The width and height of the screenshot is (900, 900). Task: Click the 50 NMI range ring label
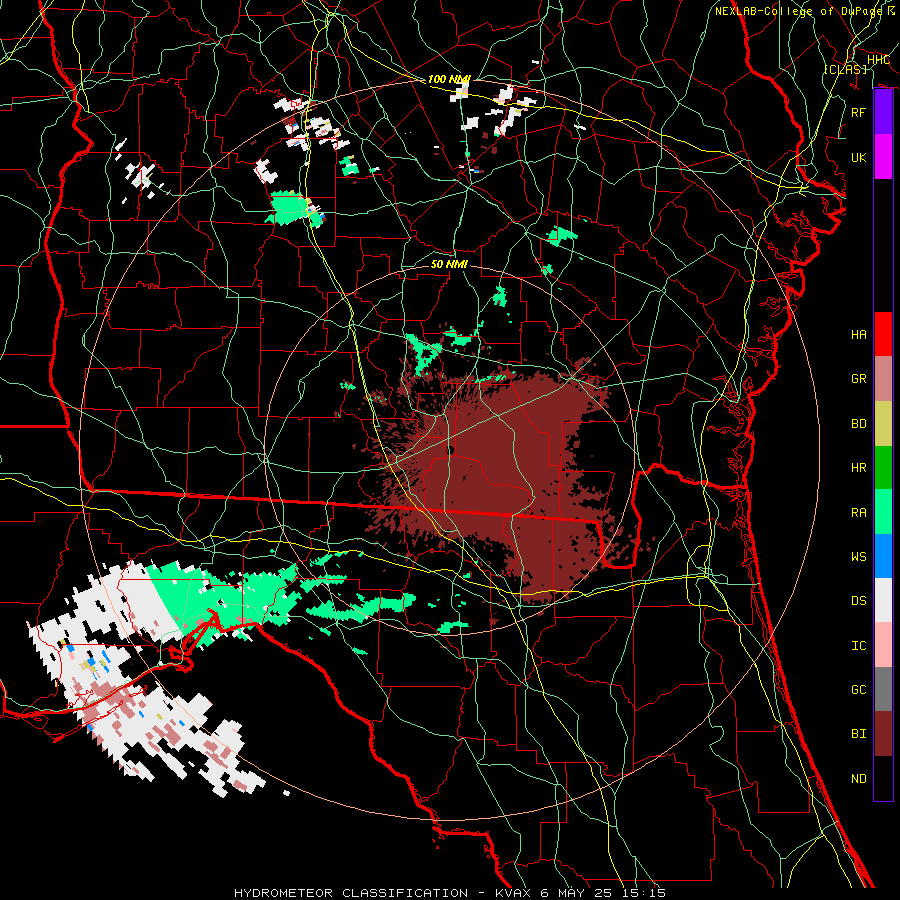click(x=449, y=264)
